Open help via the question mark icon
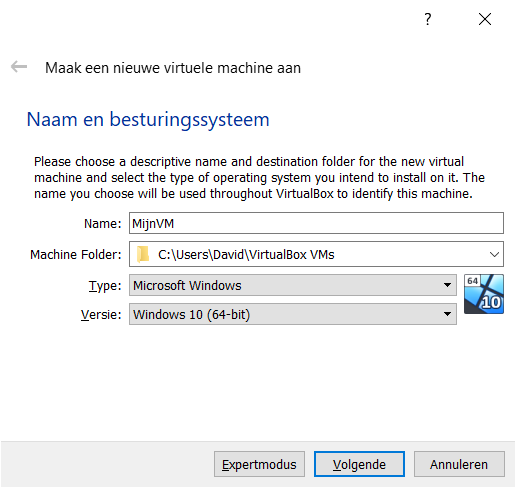This screenshot has width=516, height=488. click(428, 19)
